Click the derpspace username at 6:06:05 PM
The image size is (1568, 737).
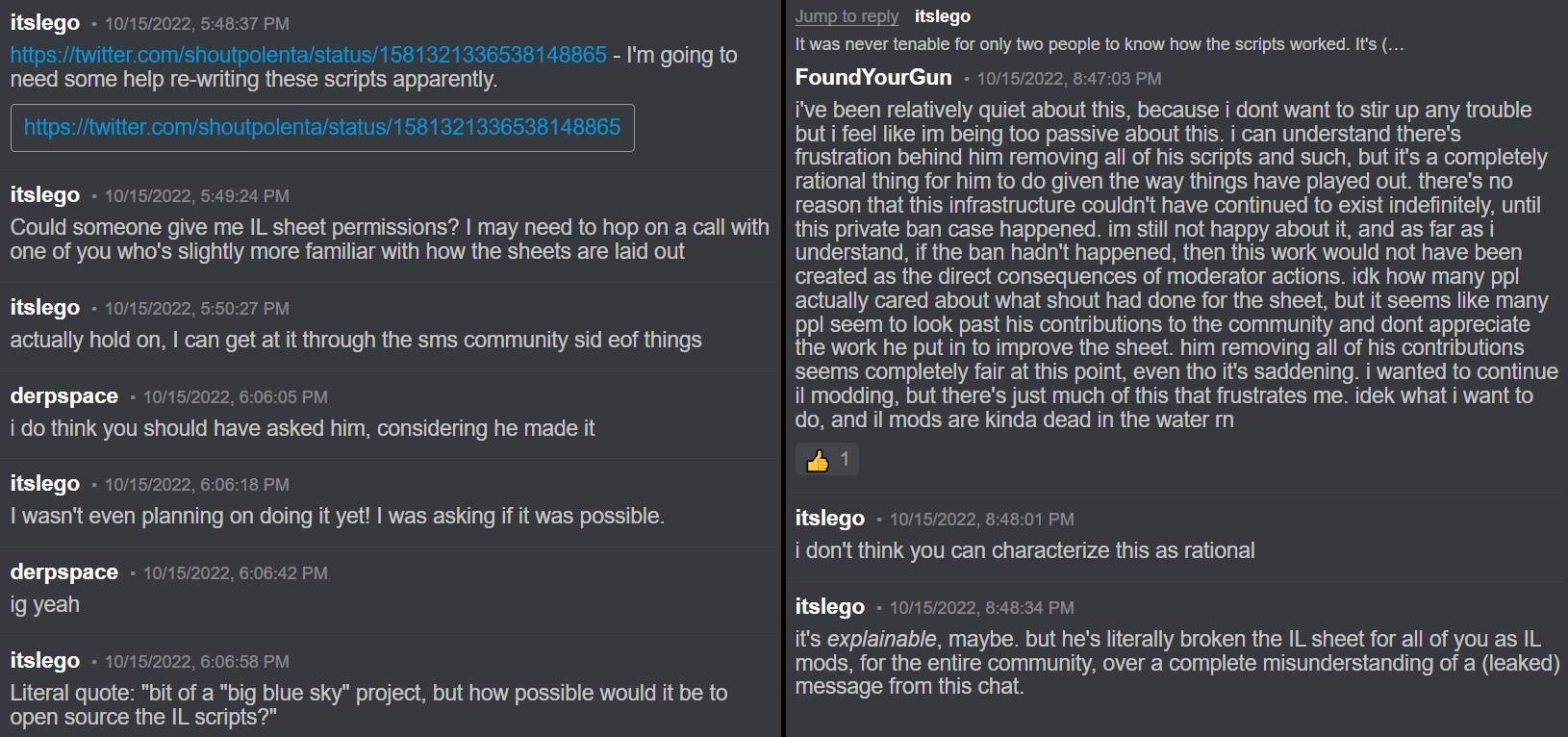coord(64,396)
